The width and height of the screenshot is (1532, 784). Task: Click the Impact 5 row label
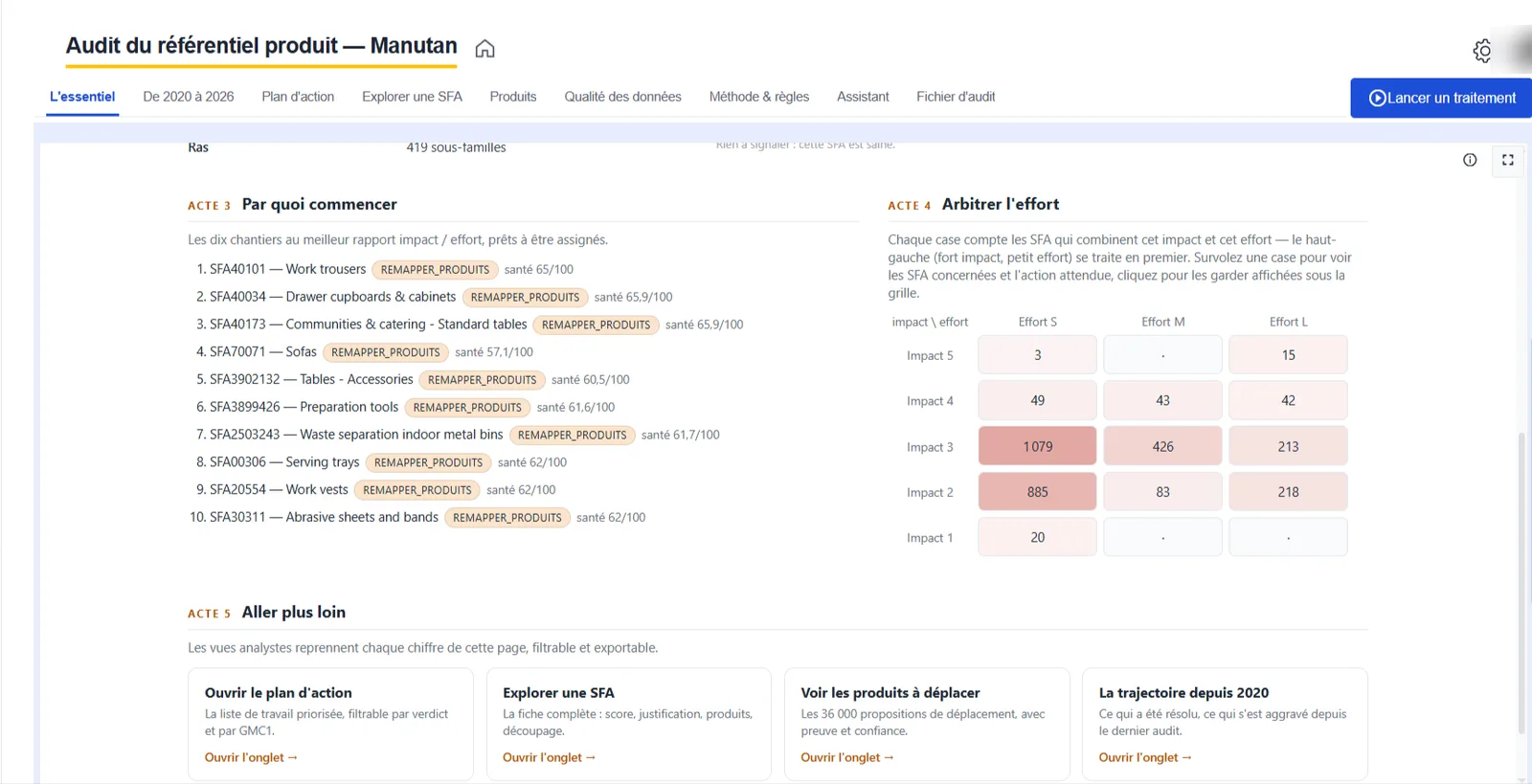pyautogui.click(x=930, y=355)
